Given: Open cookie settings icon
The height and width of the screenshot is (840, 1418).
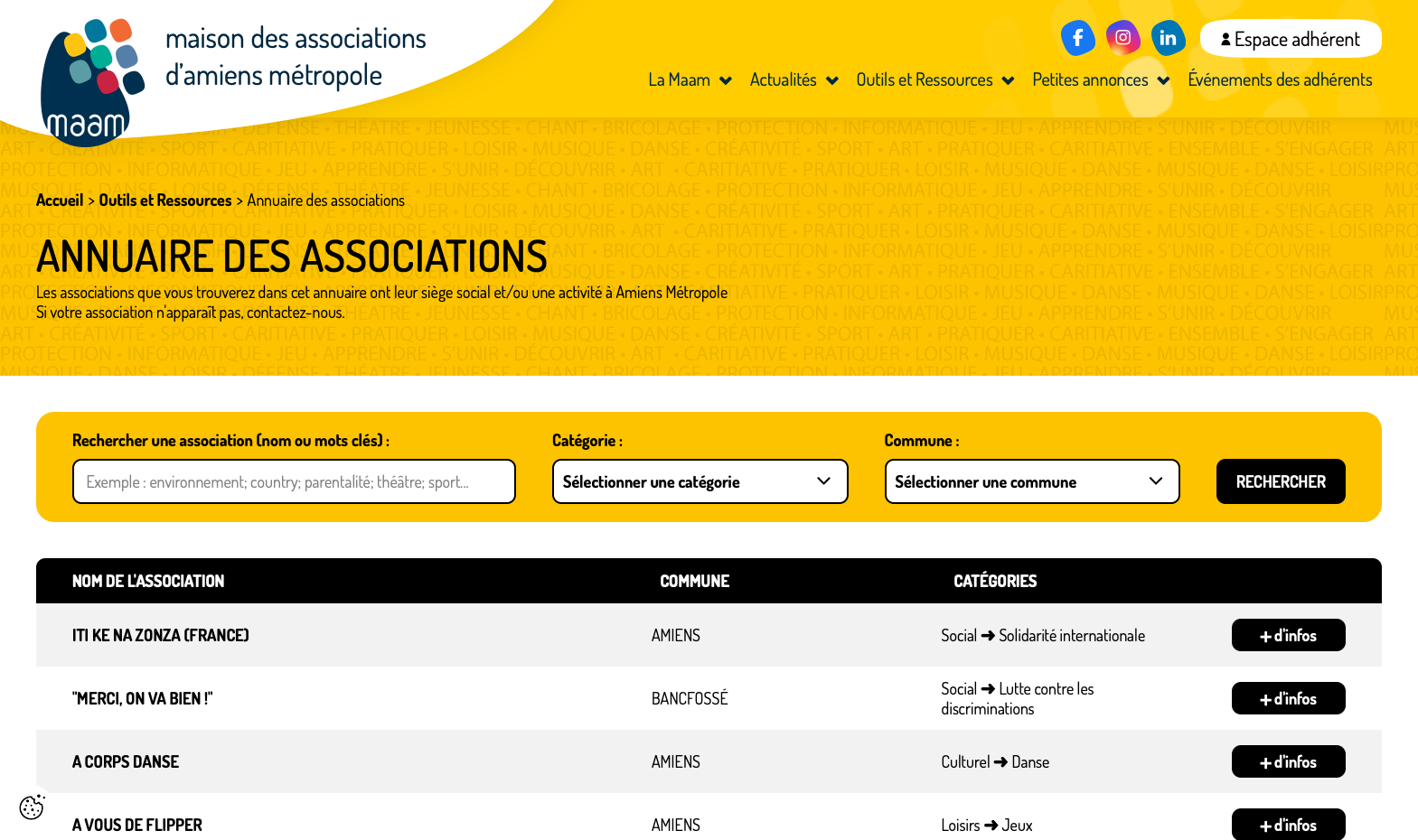Looking at the screenshot, I should tap(32, 807).
